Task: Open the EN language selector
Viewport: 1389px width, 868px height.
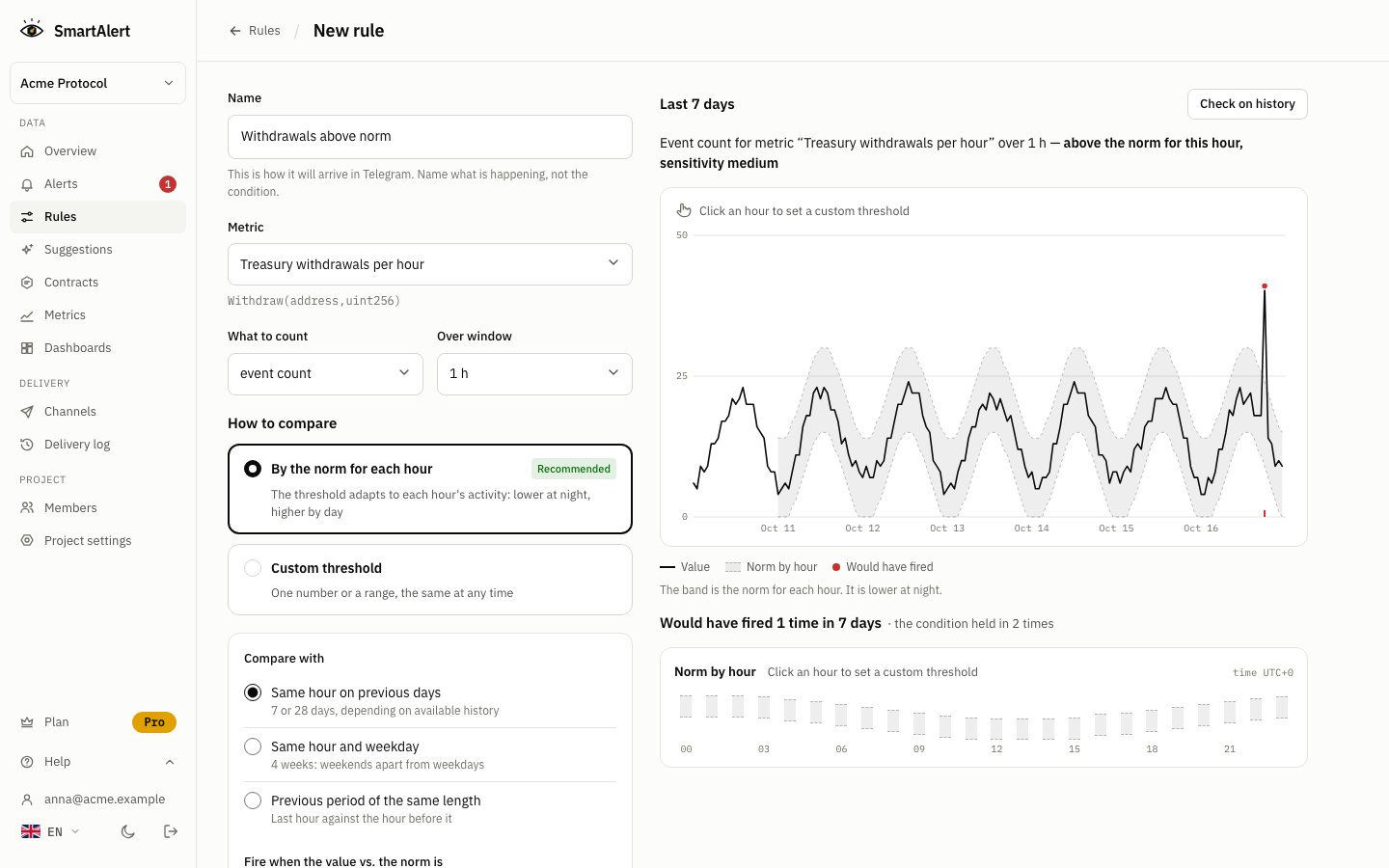Action: pyautogui.click(x=50, y=831)
